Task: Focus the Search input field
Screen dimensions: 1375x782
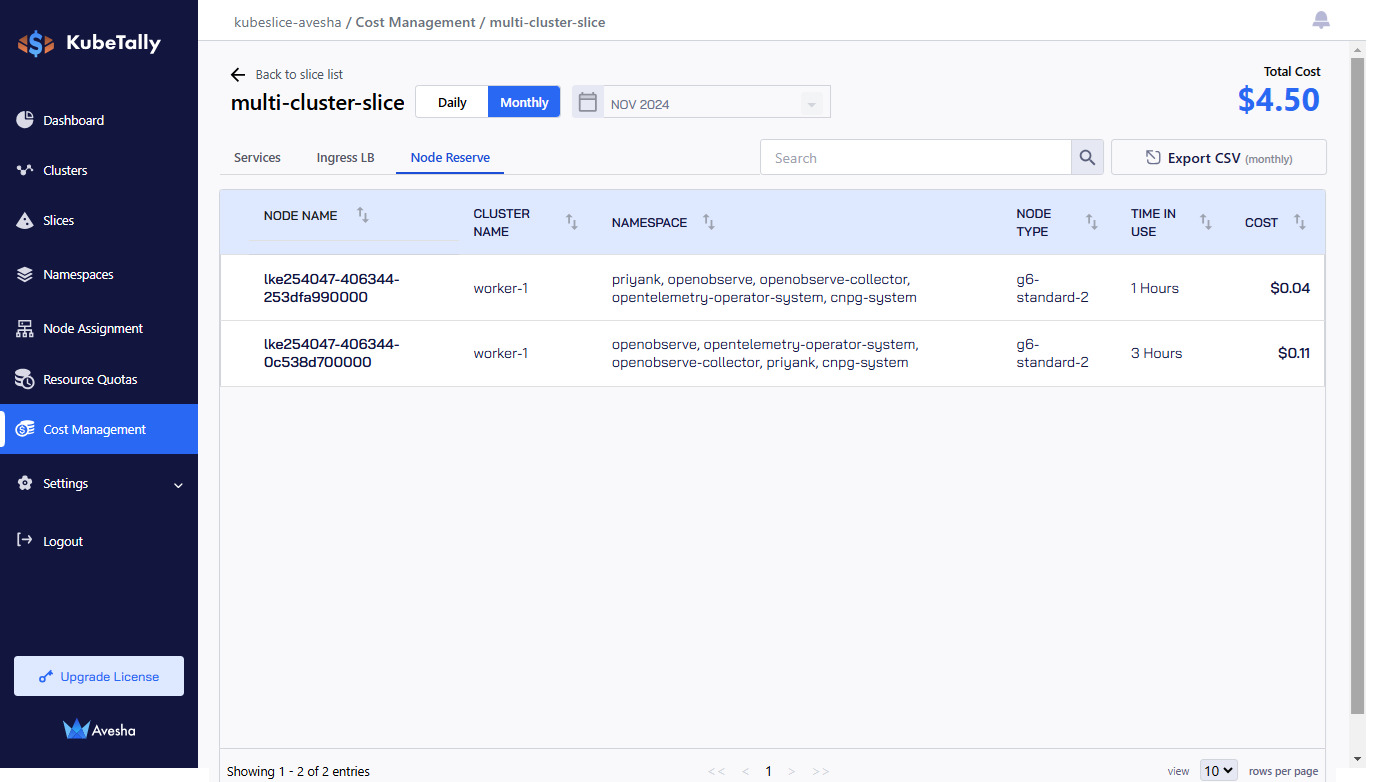Action: click(x=916, y=157)
